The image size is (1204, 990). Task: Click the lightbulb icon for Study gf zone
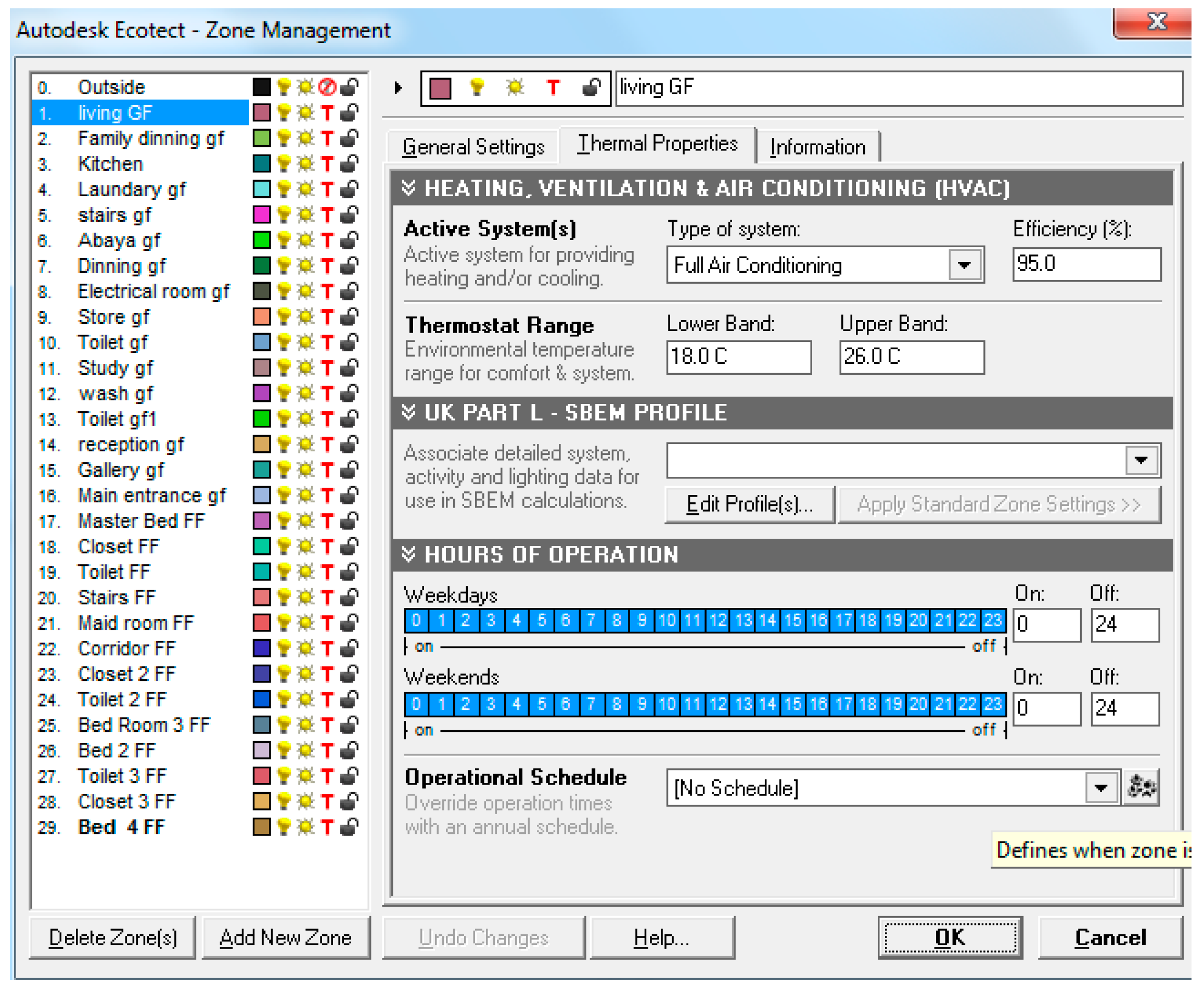(x=284, y=369)
